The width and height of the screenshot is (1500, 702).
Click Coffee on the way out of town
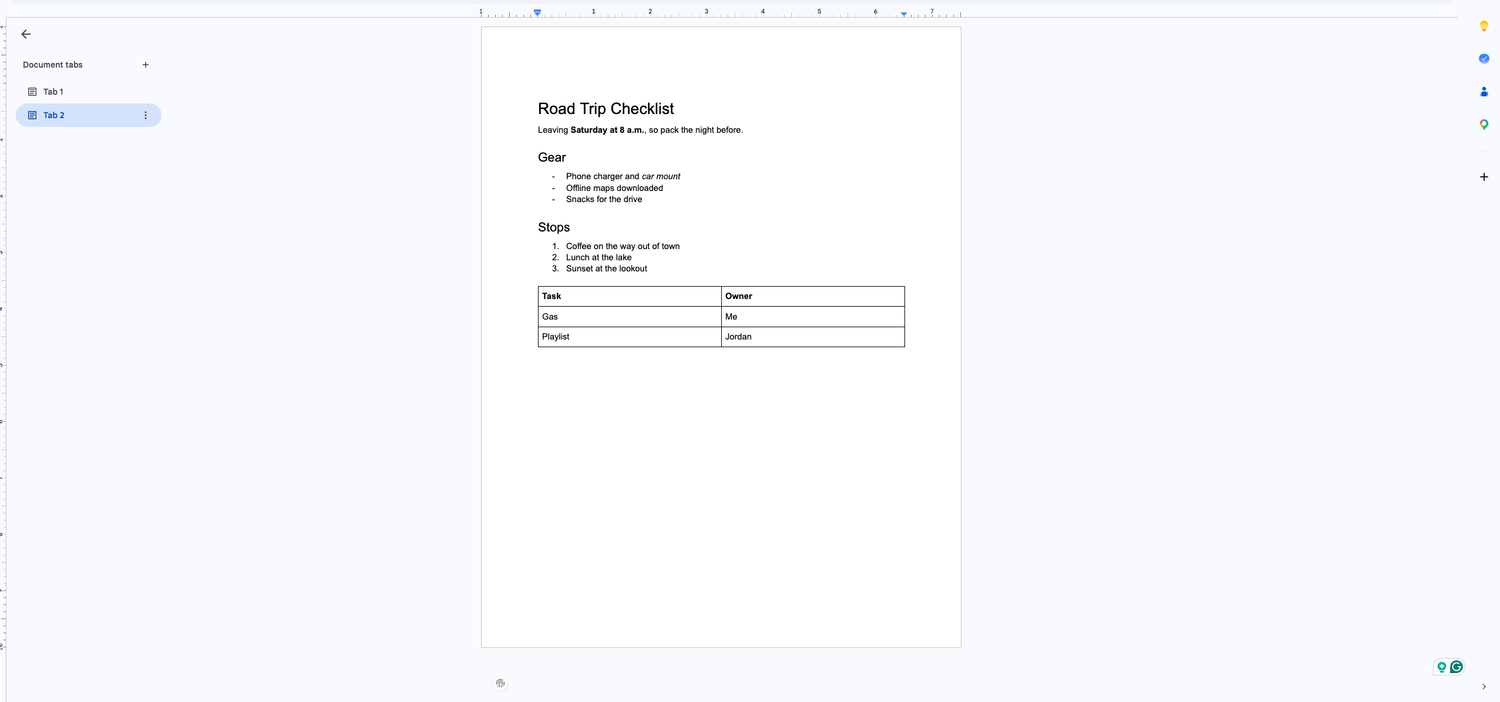pyautogui.click(x=623, y=246)
